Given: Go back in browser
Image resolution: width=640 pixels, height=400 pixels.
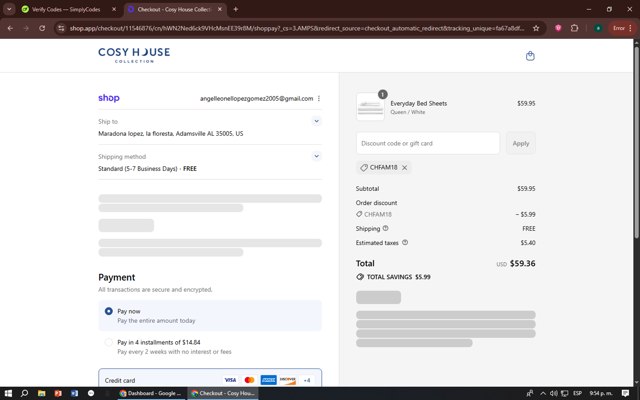Looking at the screenshot, I should pos(10,28).
